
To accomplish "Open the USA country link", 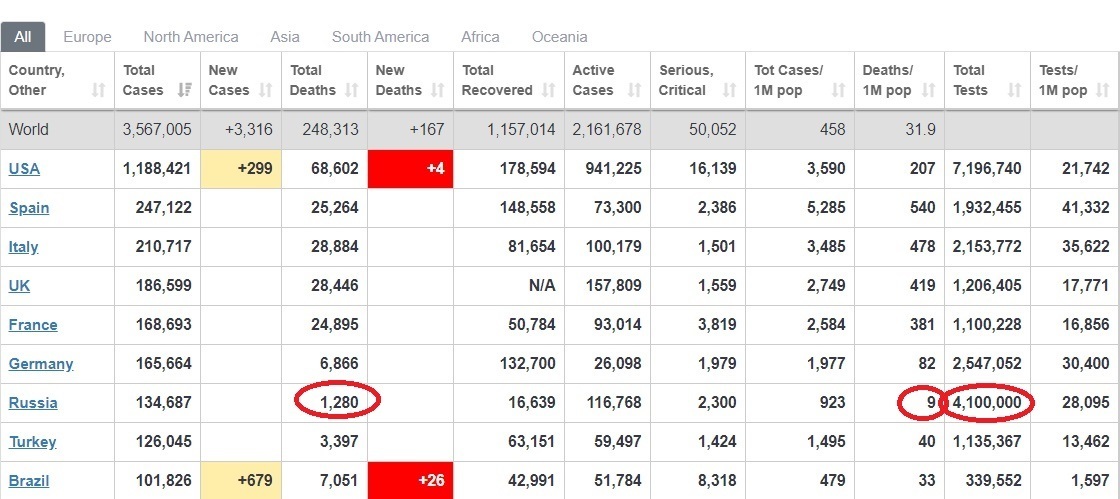I will pos(24,169).
